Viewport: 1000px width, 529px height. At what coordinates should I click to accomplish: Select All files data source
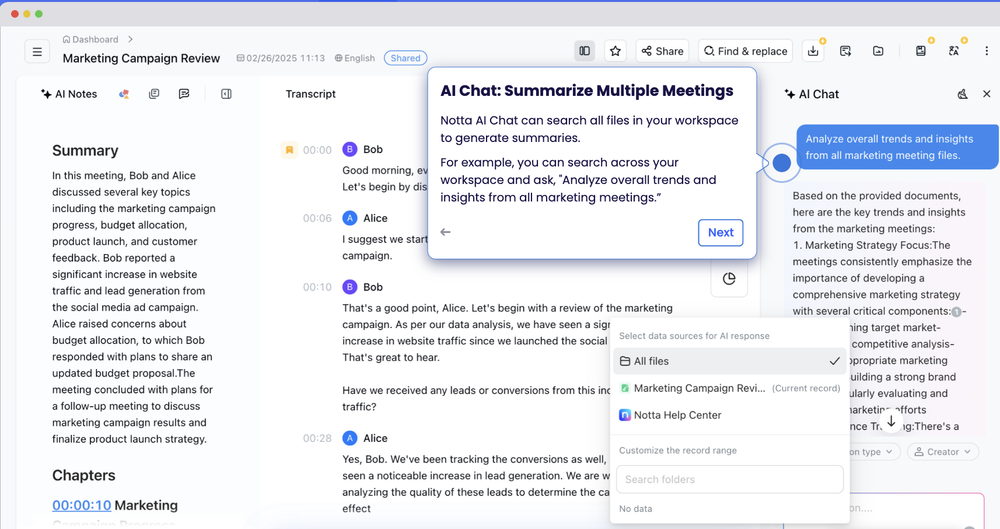pos(730,361)
